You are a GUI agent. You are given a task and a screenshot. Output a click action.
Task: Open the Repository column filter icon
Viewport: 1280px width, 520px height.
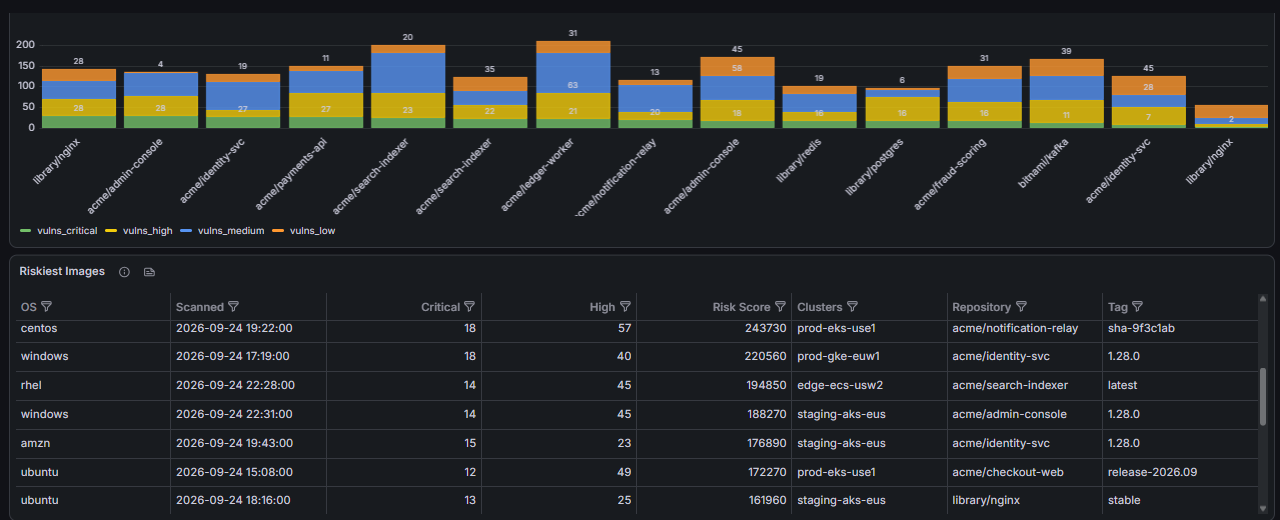tap(1020, 307)
